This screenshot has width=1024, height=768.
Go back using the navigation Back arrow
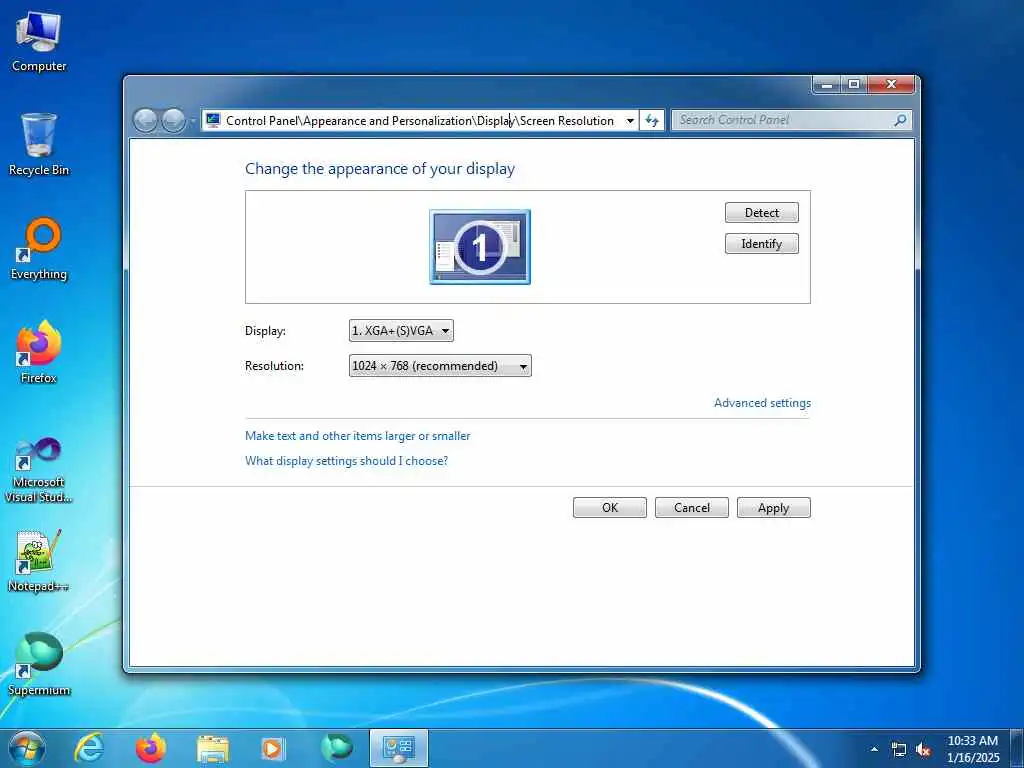pos(145,121)
